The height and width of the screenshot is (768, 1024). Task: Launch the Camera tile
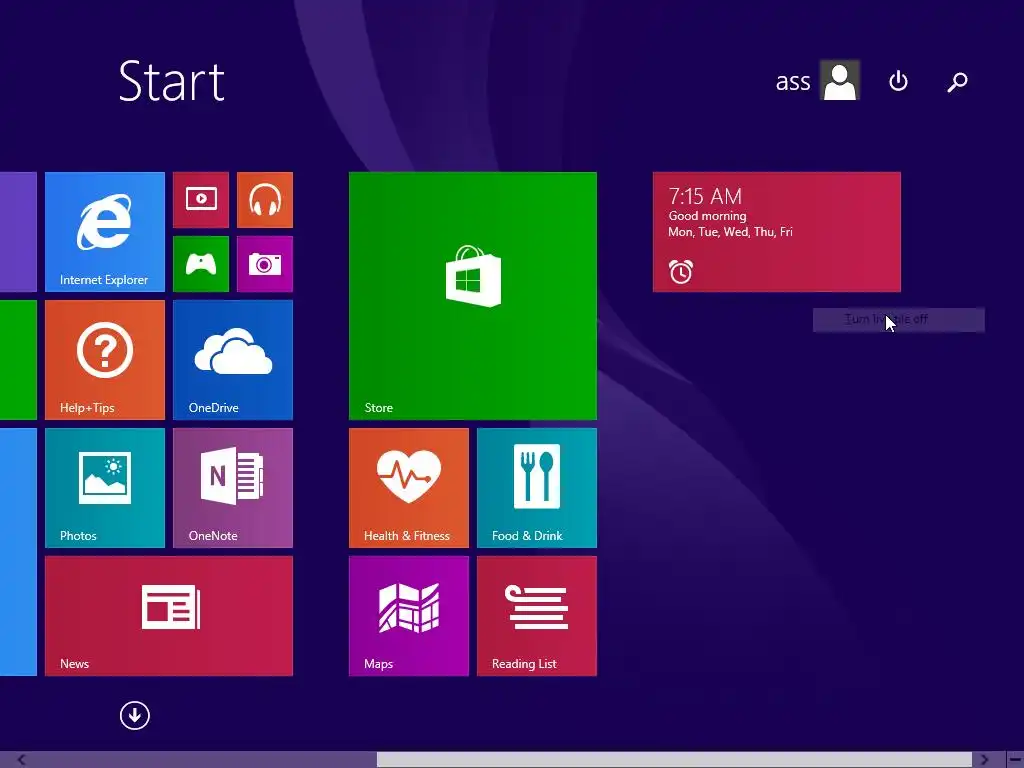point(264,264)
